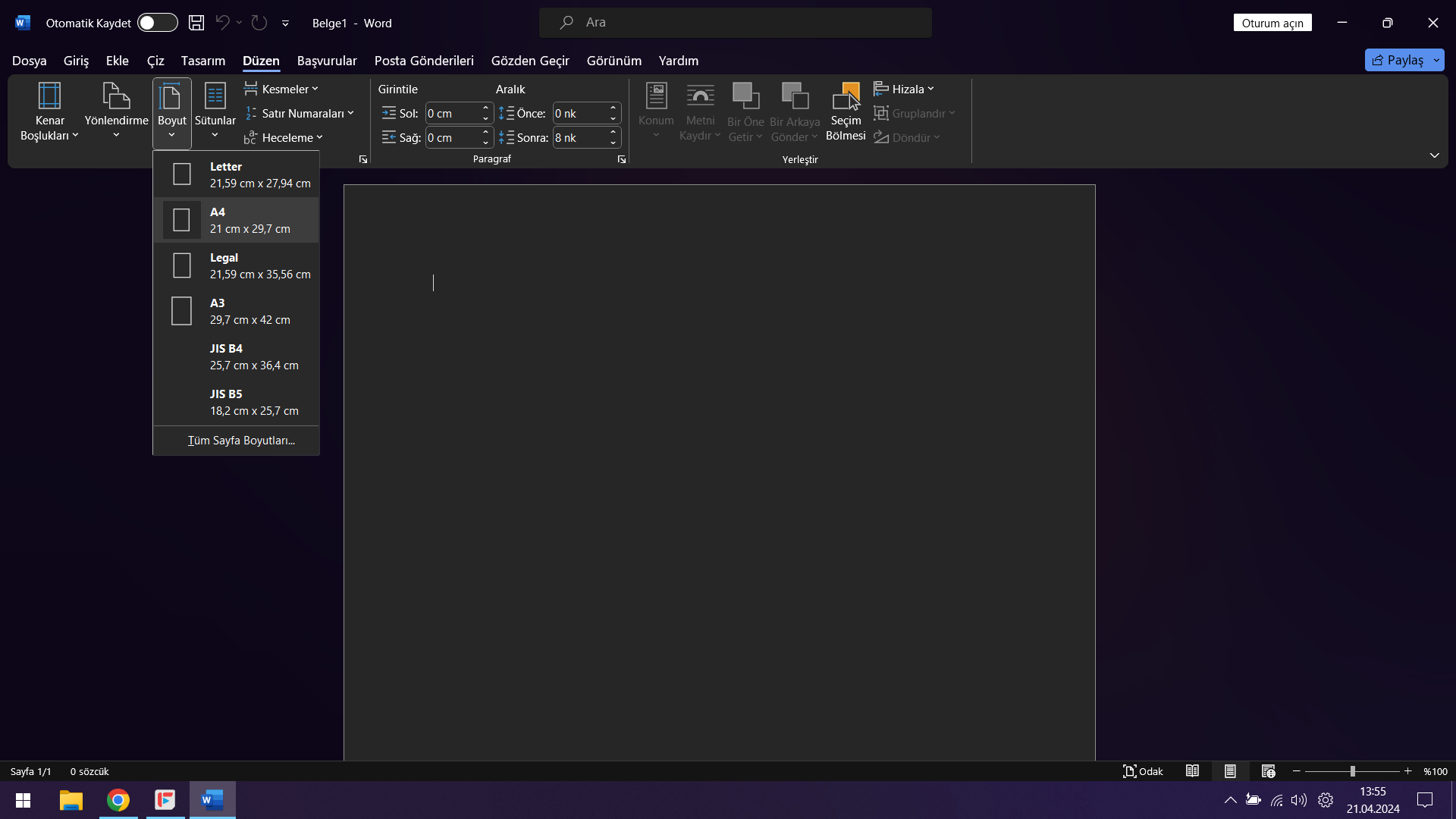Open the Tasarım ribbon tab
This screenshot has width=1456, height=819.
click(202, 61)
